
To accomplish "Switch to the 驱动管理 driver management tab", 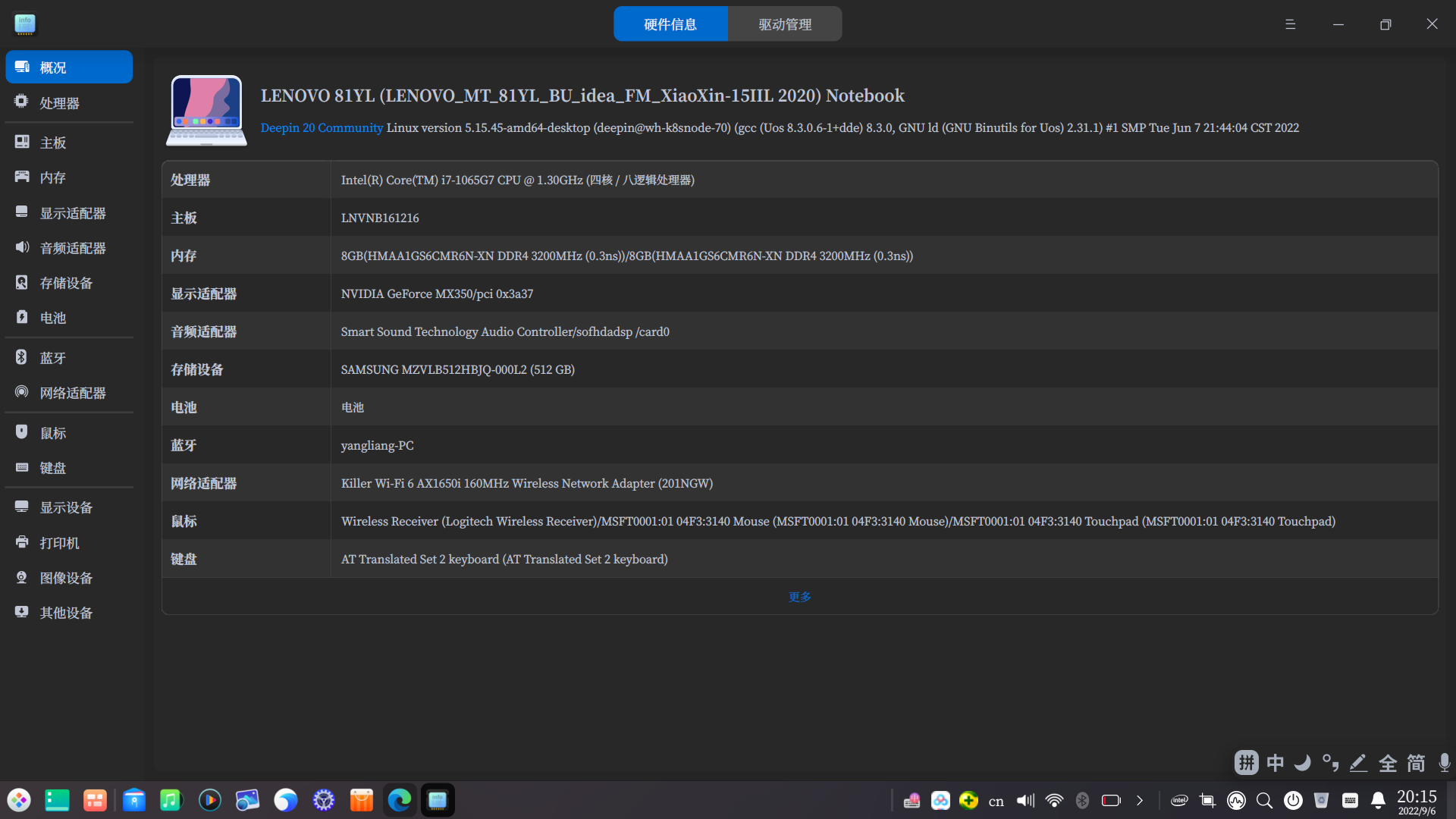I will [785, 24].
